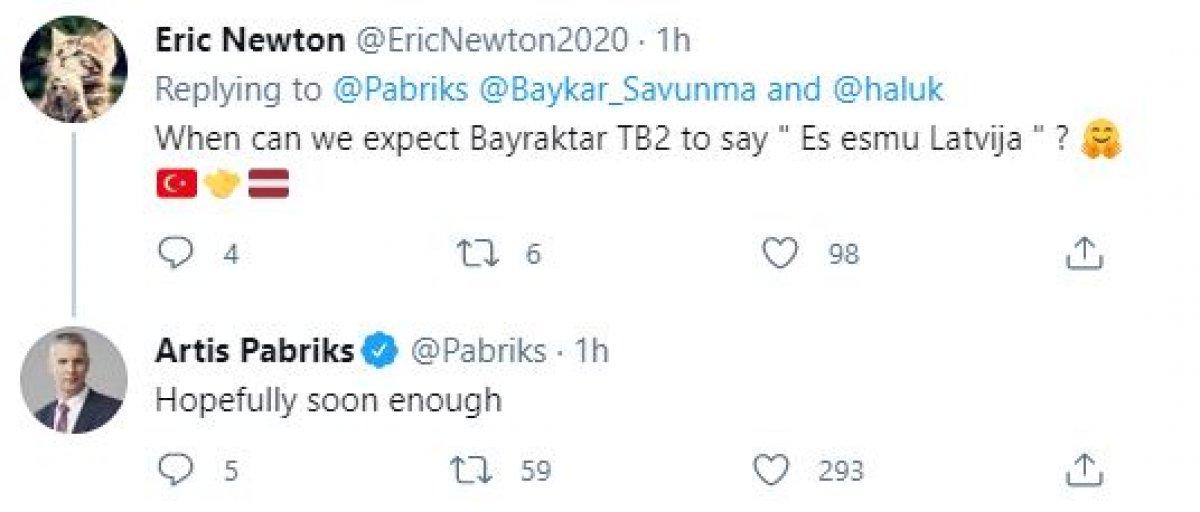1200x512 pixels.
Task: Reply to Artis Pabriks' tweet
Action: point(176,470)
